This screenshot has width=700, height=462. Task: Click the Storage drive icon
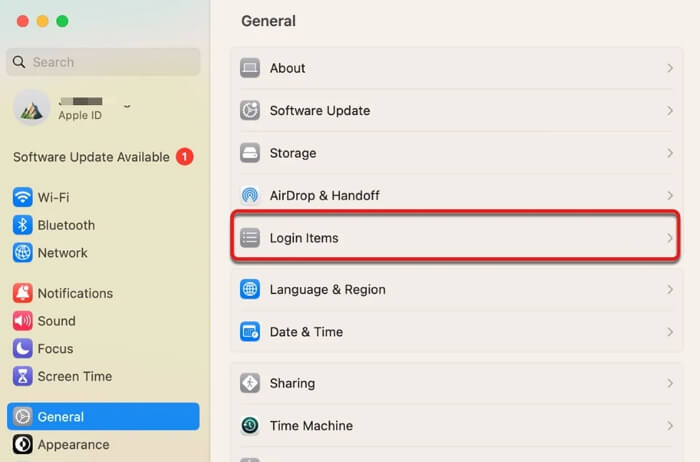[x=250, y=153]
